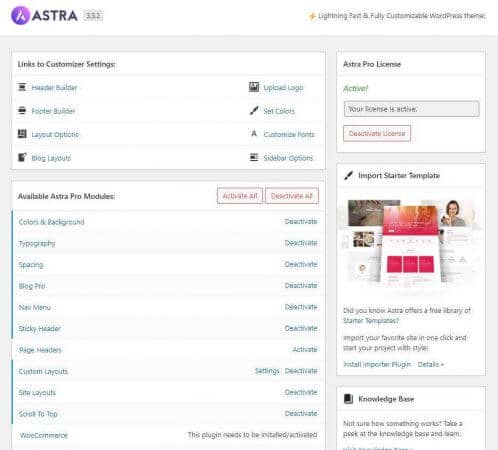Viewport: 498px width, 450px height.
Task: Click the Activate All button
Action: tap(240, 196)
